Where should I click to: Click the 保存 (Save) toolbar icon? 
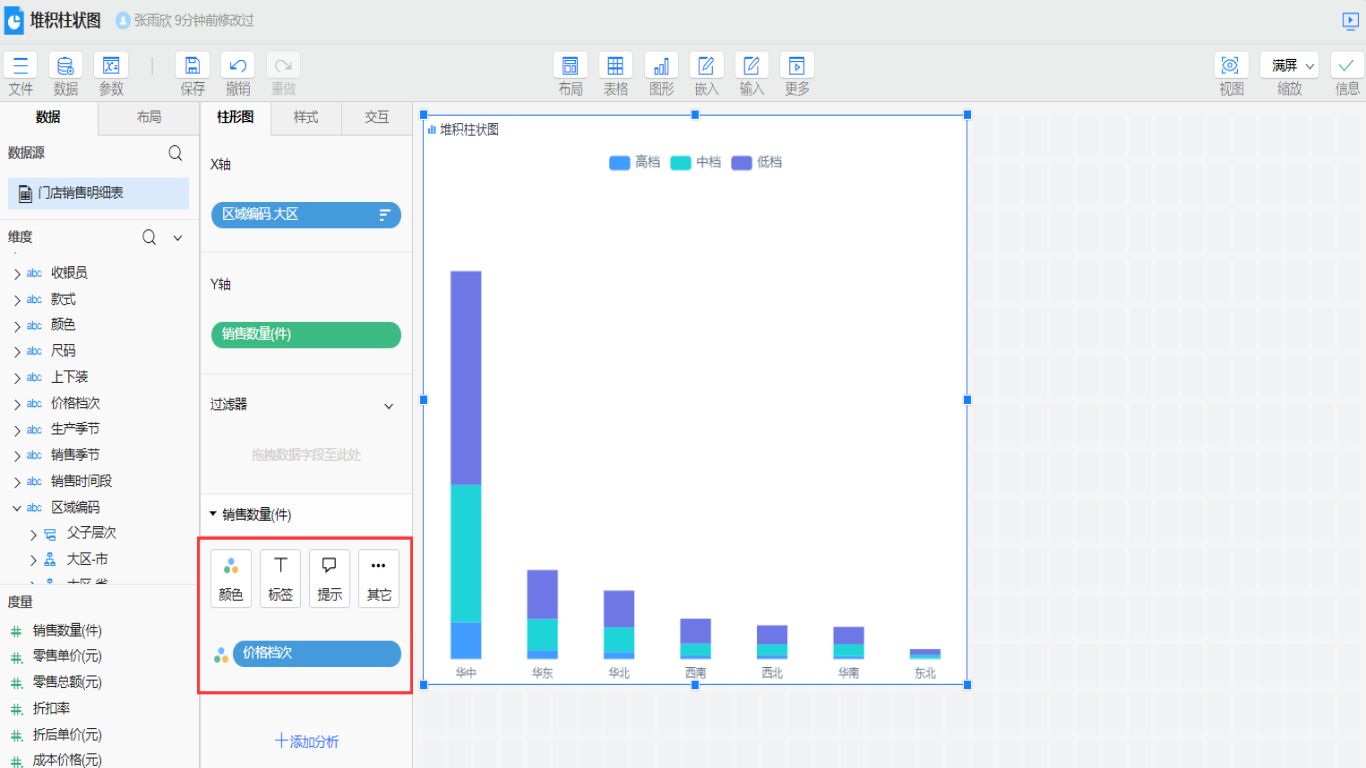(x=192, y=66)
